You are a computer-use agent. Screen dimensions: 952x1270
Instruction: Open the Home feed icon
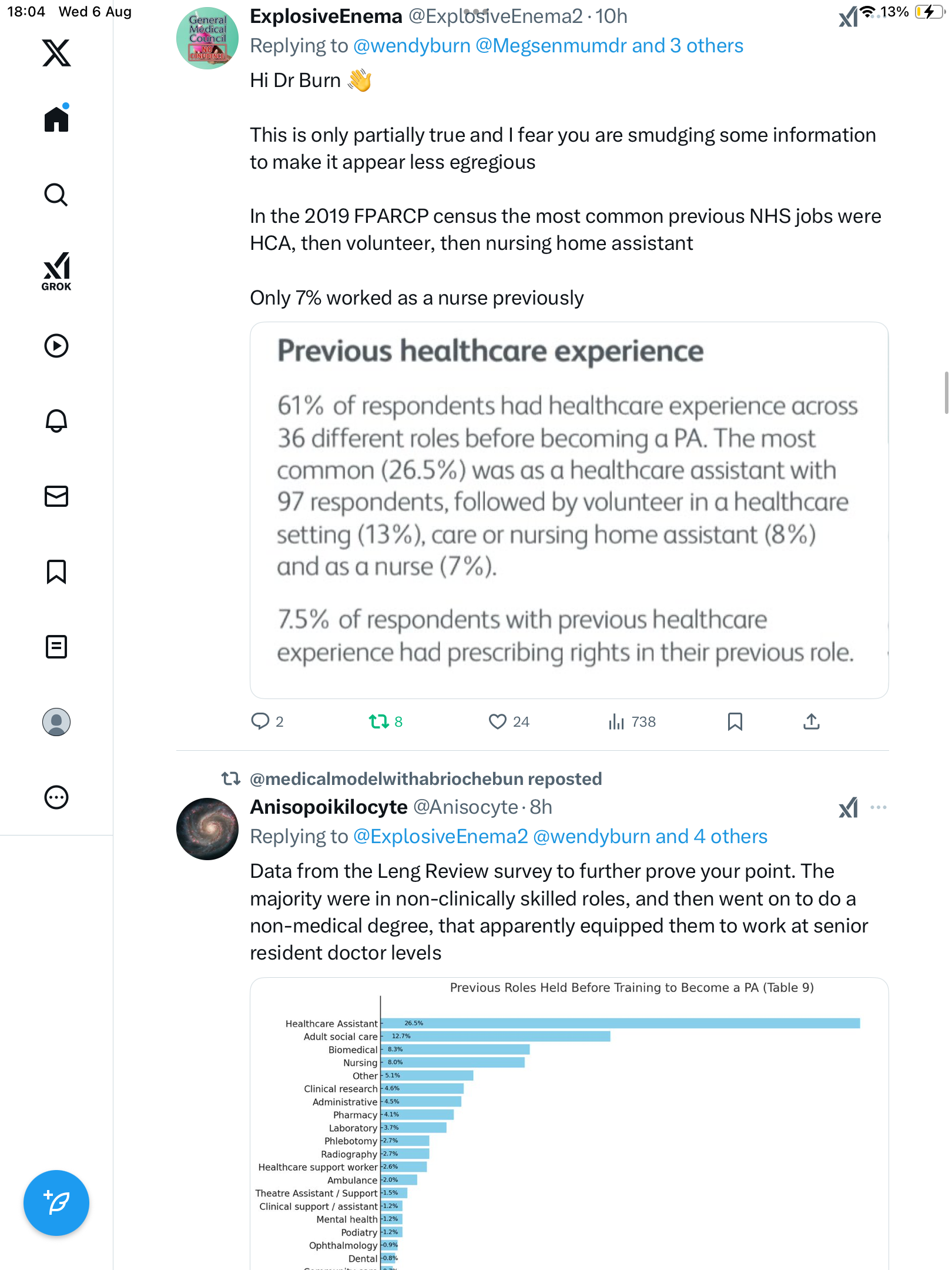(56, 119)
